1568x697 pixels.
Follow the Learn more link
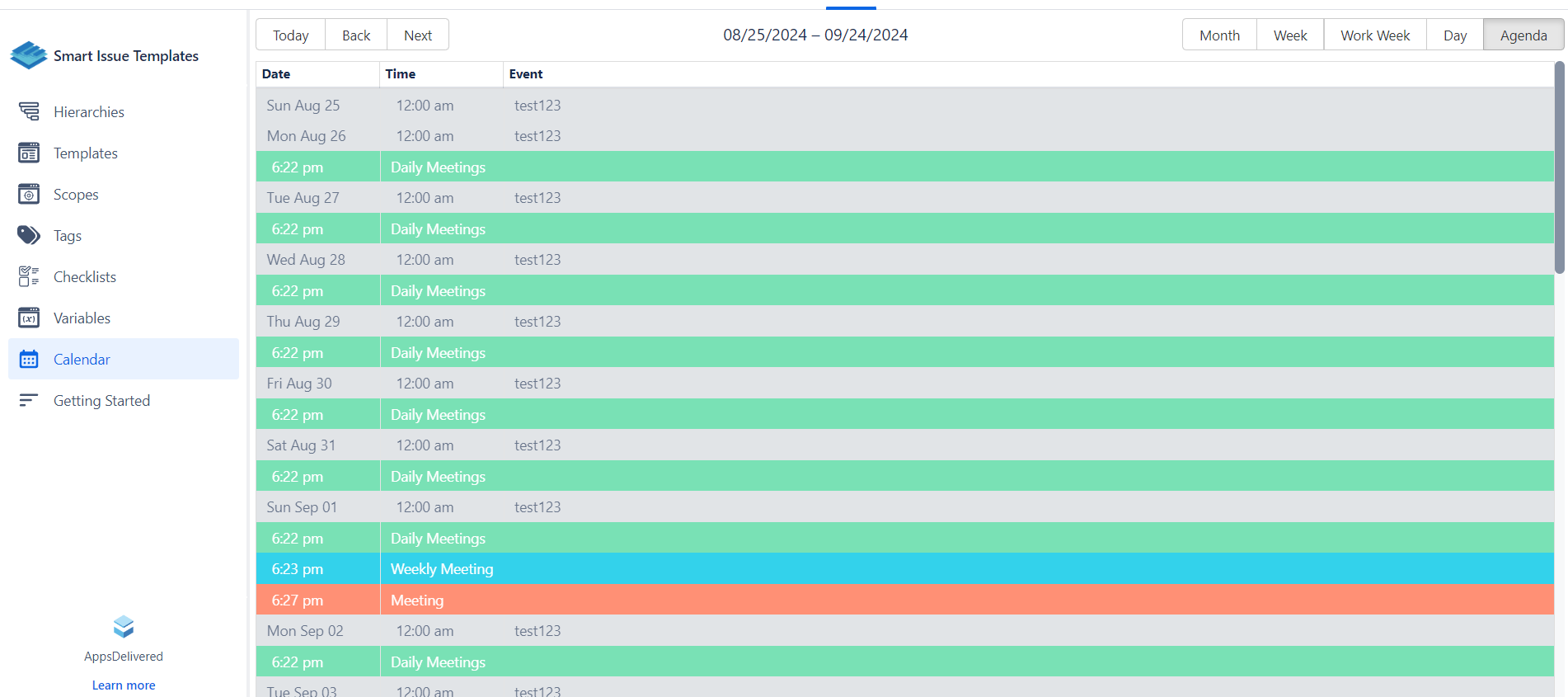pos(124,685)
